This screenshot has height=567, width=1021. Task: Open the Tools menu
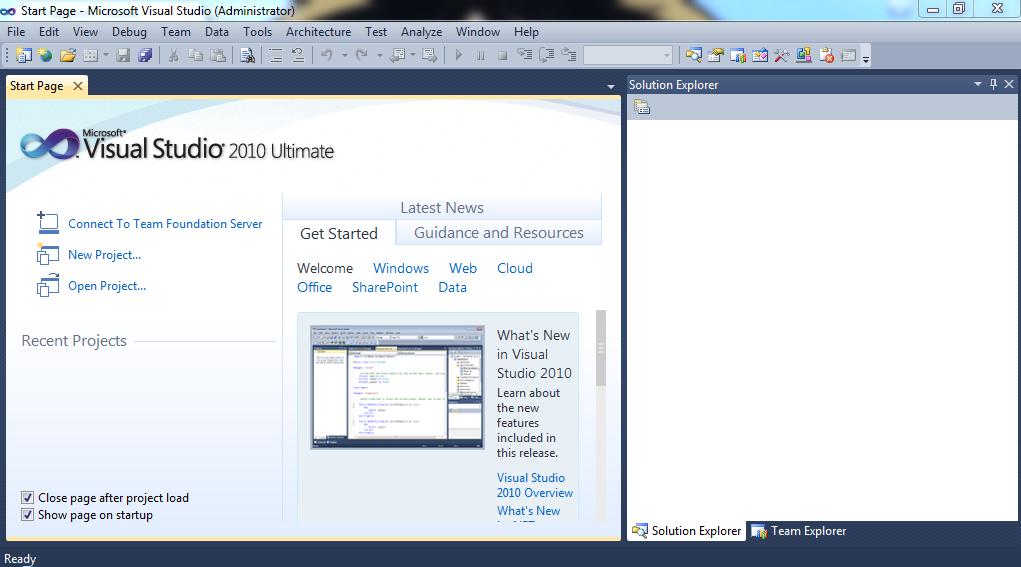pos(257,32)
